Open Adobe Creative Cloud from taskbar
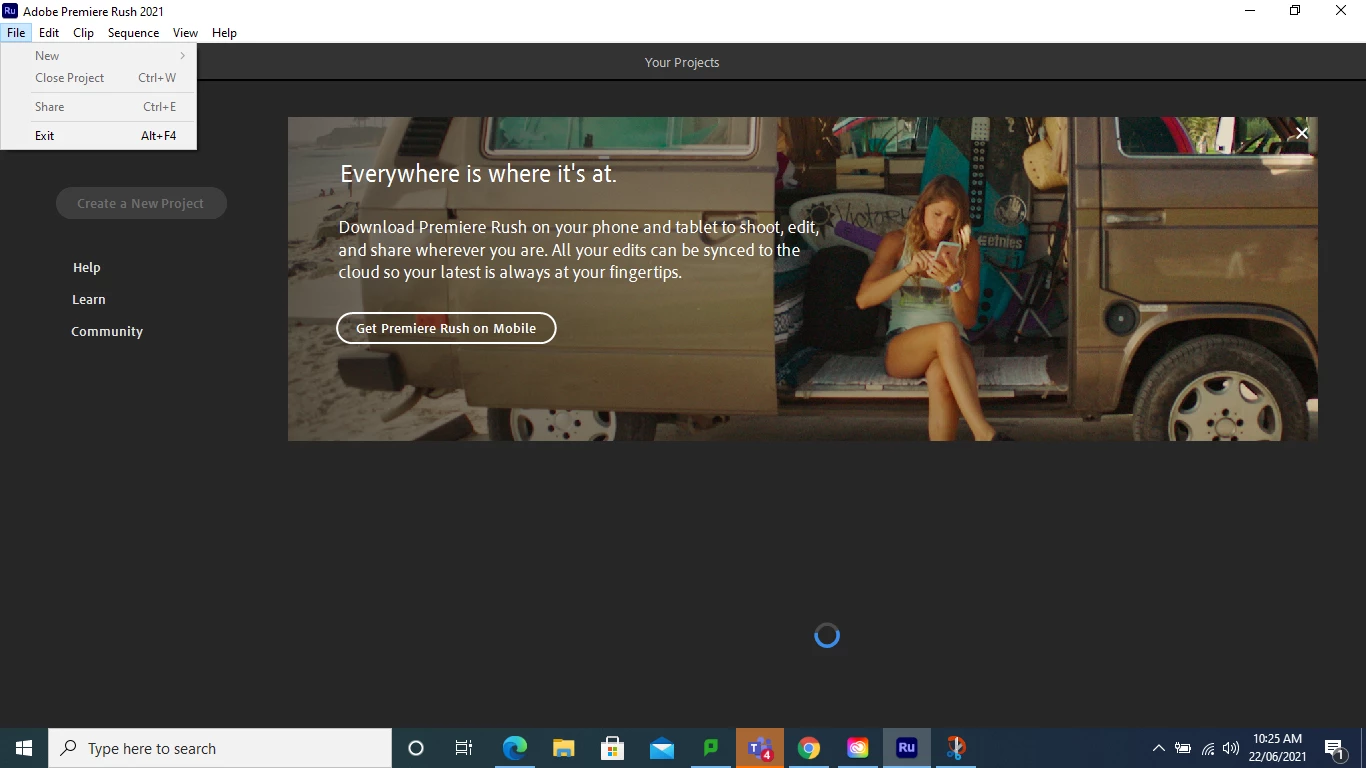Viewport: 1366px width, 768px height. click(858, 748)
